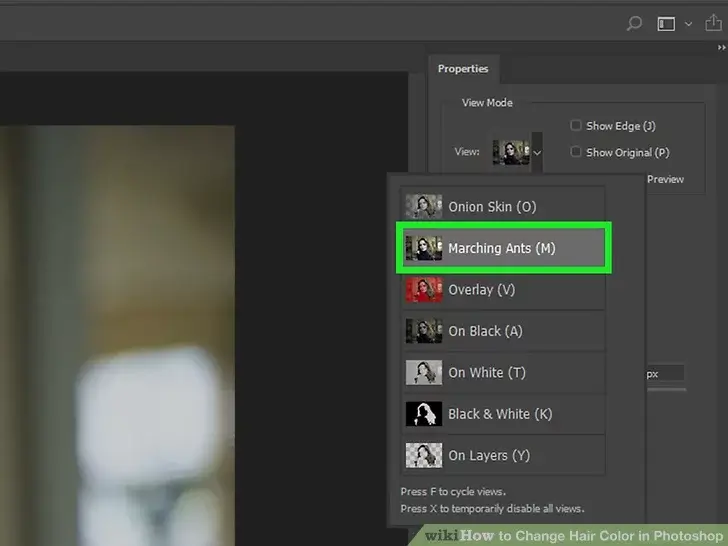
Task: Click the red Overlay view thumbnail
Action: (x=423, y=289)
